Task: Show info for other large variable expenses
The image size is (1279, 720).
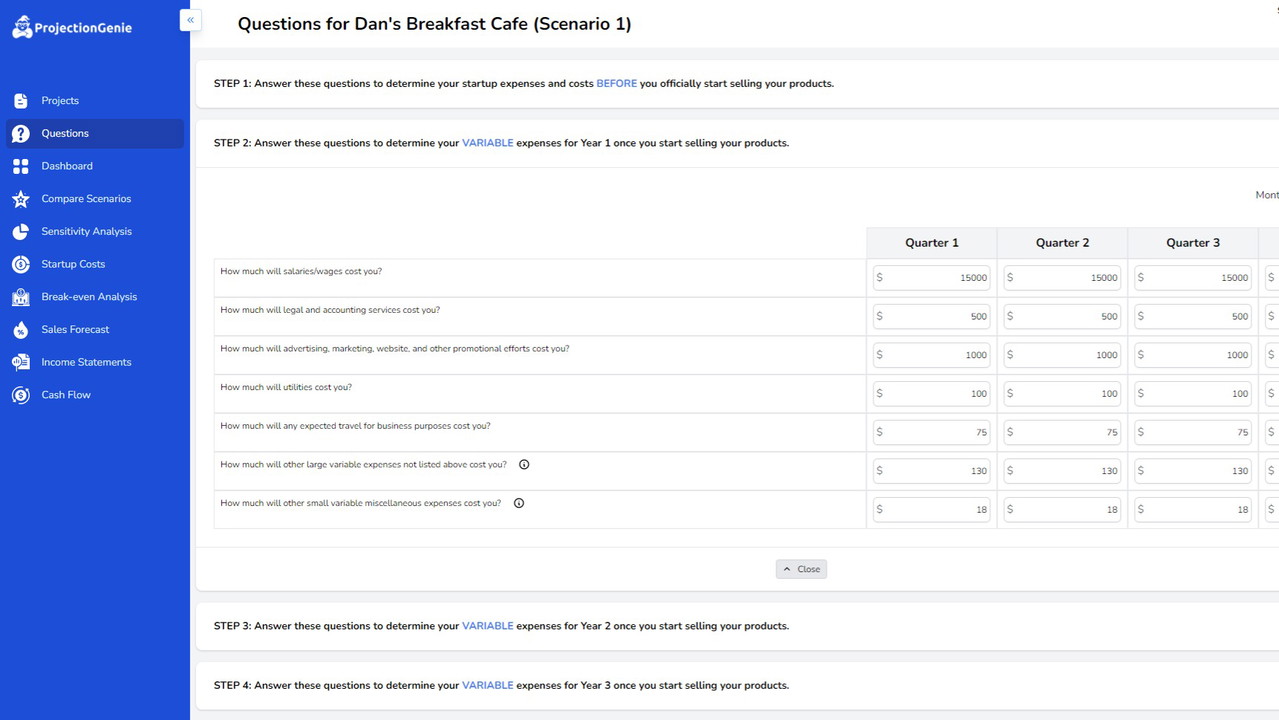Action: tap(524, 465)
